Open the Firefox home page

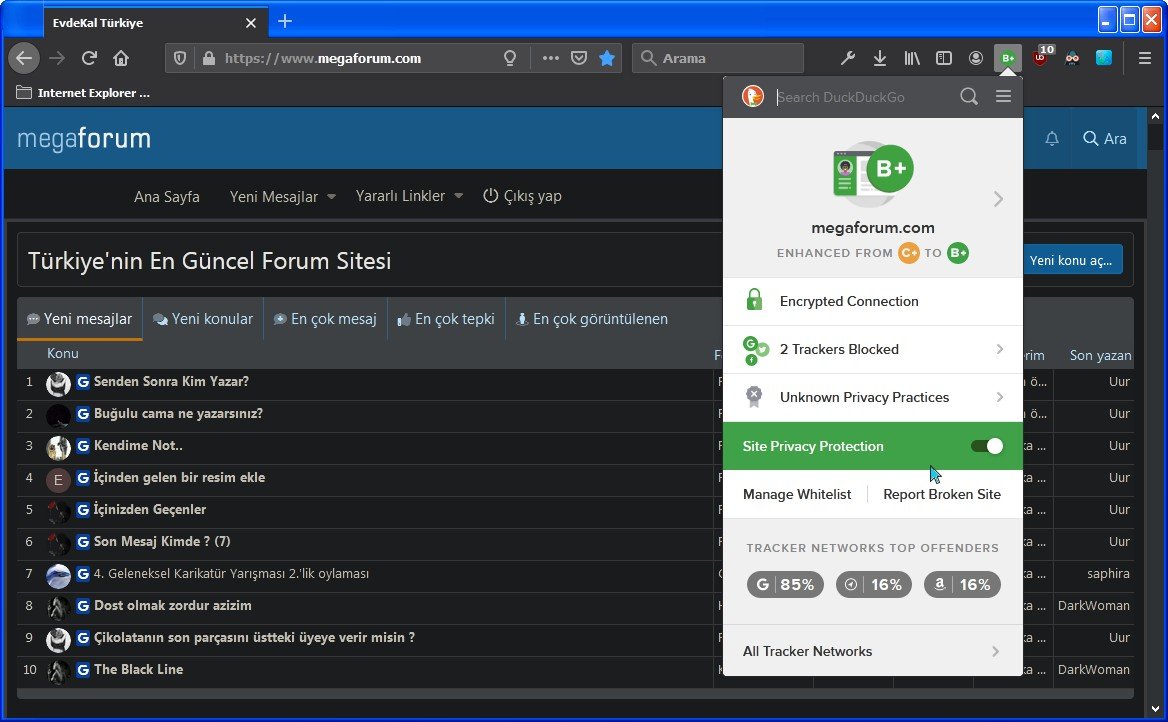[121, 58]
